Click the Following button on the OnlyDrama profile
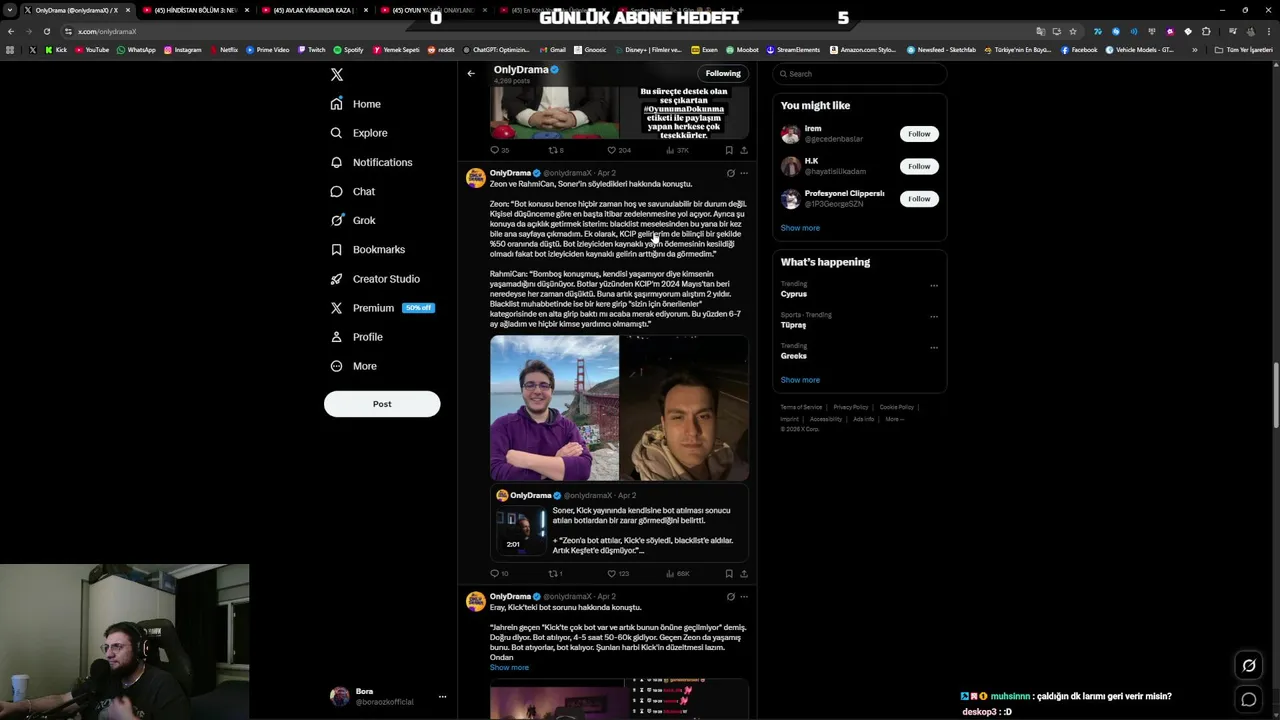 723,73
